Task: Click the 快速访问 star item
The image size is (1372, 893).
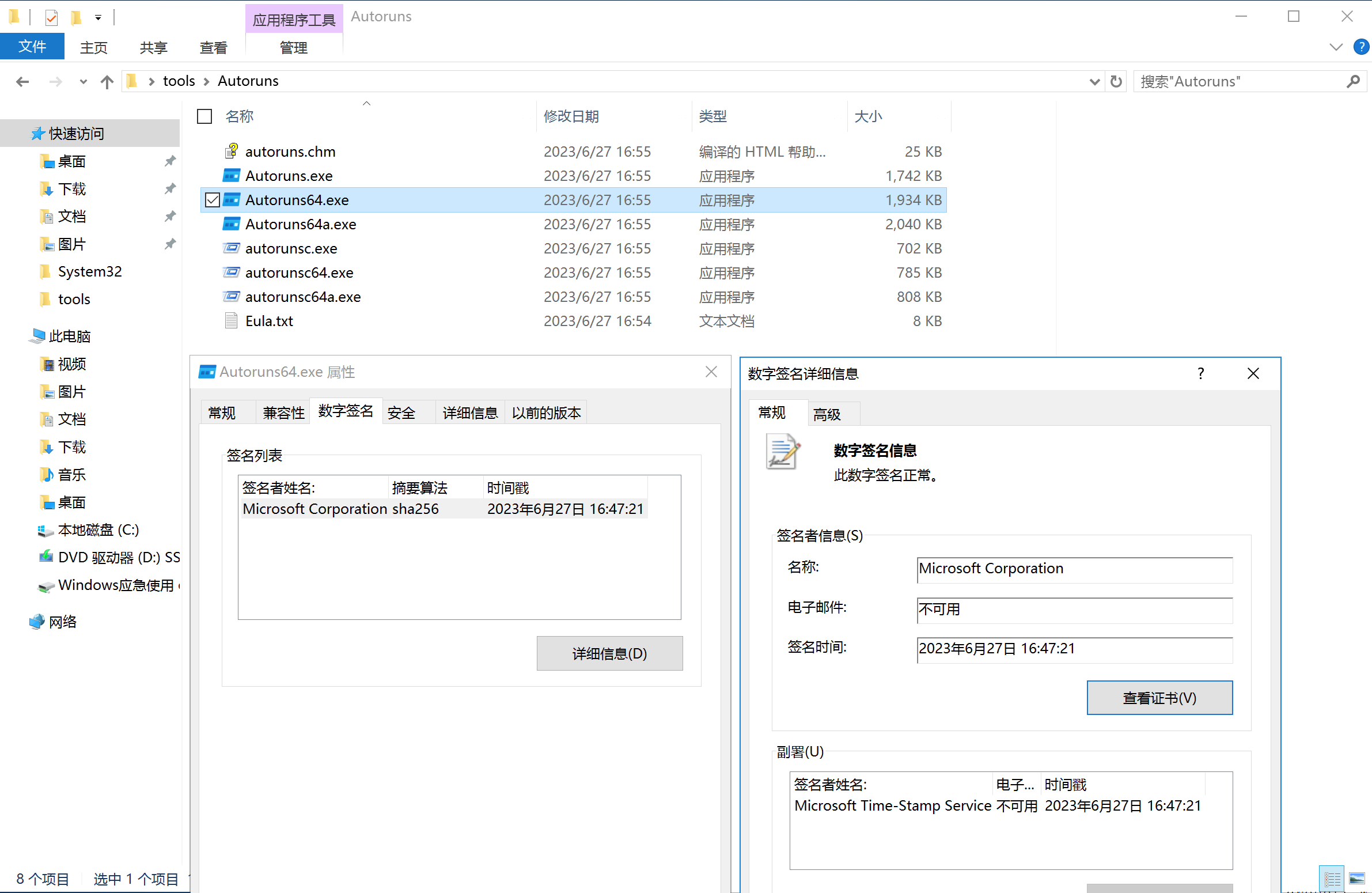Action: (x=67, y=133)
